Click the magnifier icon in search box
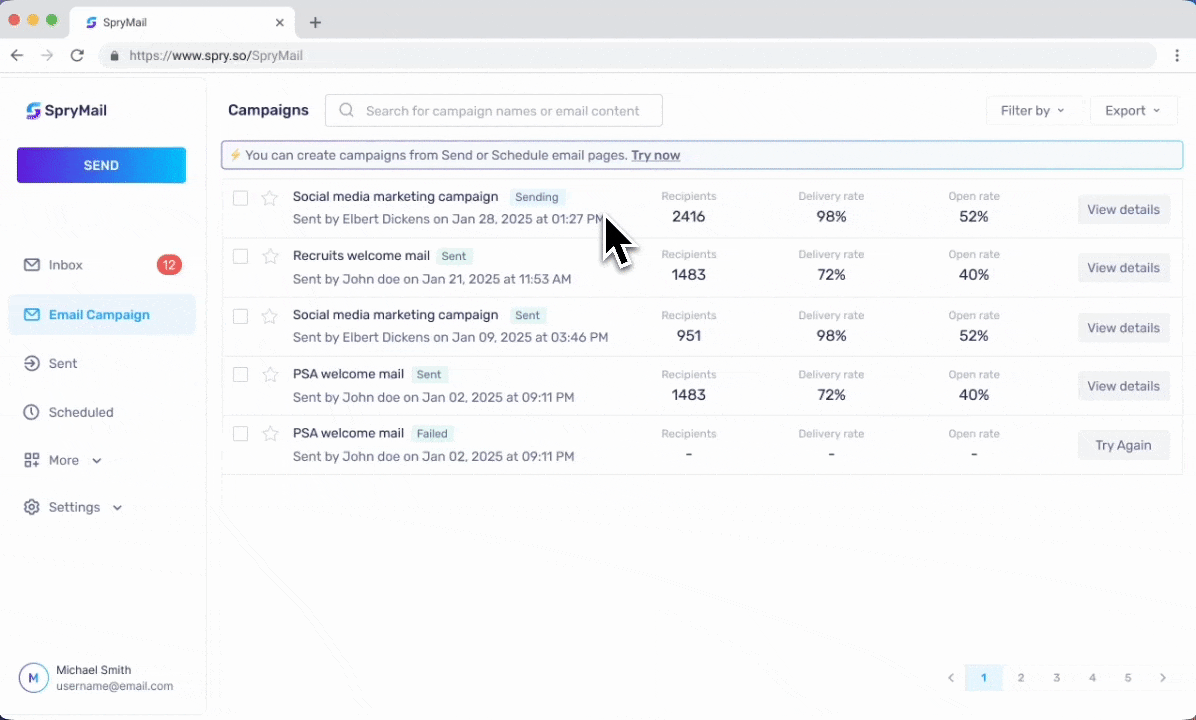This screenshot has width=1196, height=720. (x=346, y=111)
